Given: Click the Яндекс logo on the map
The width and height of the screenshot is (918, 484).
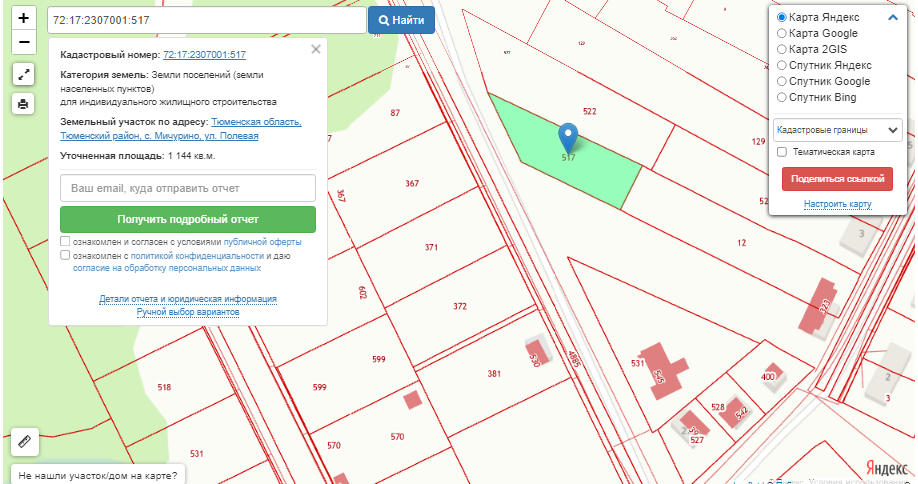Looking at the screenshot, I should (x=887, y=468).
